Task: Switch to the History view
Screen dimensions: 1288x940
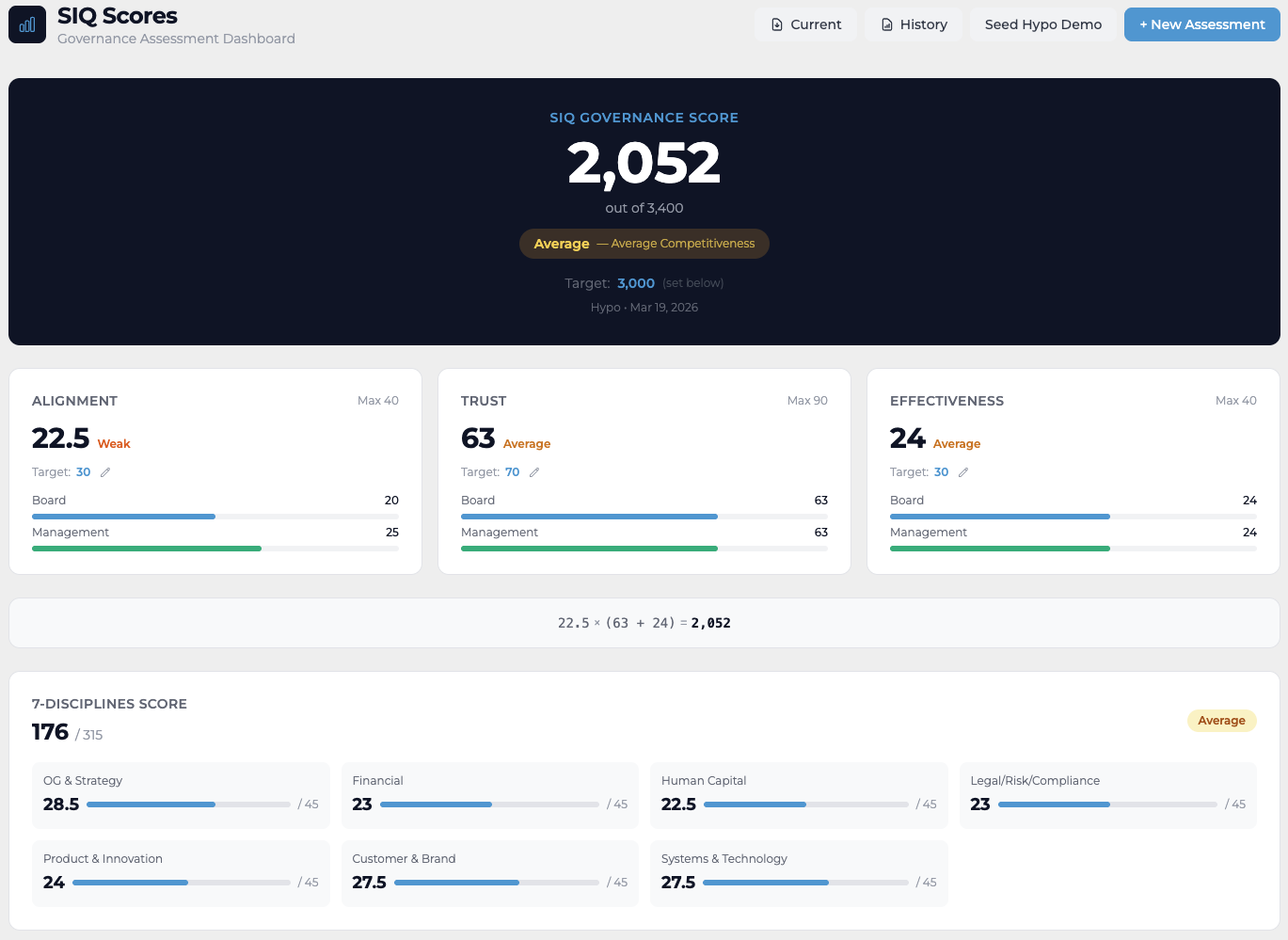Action: point(914,24)
